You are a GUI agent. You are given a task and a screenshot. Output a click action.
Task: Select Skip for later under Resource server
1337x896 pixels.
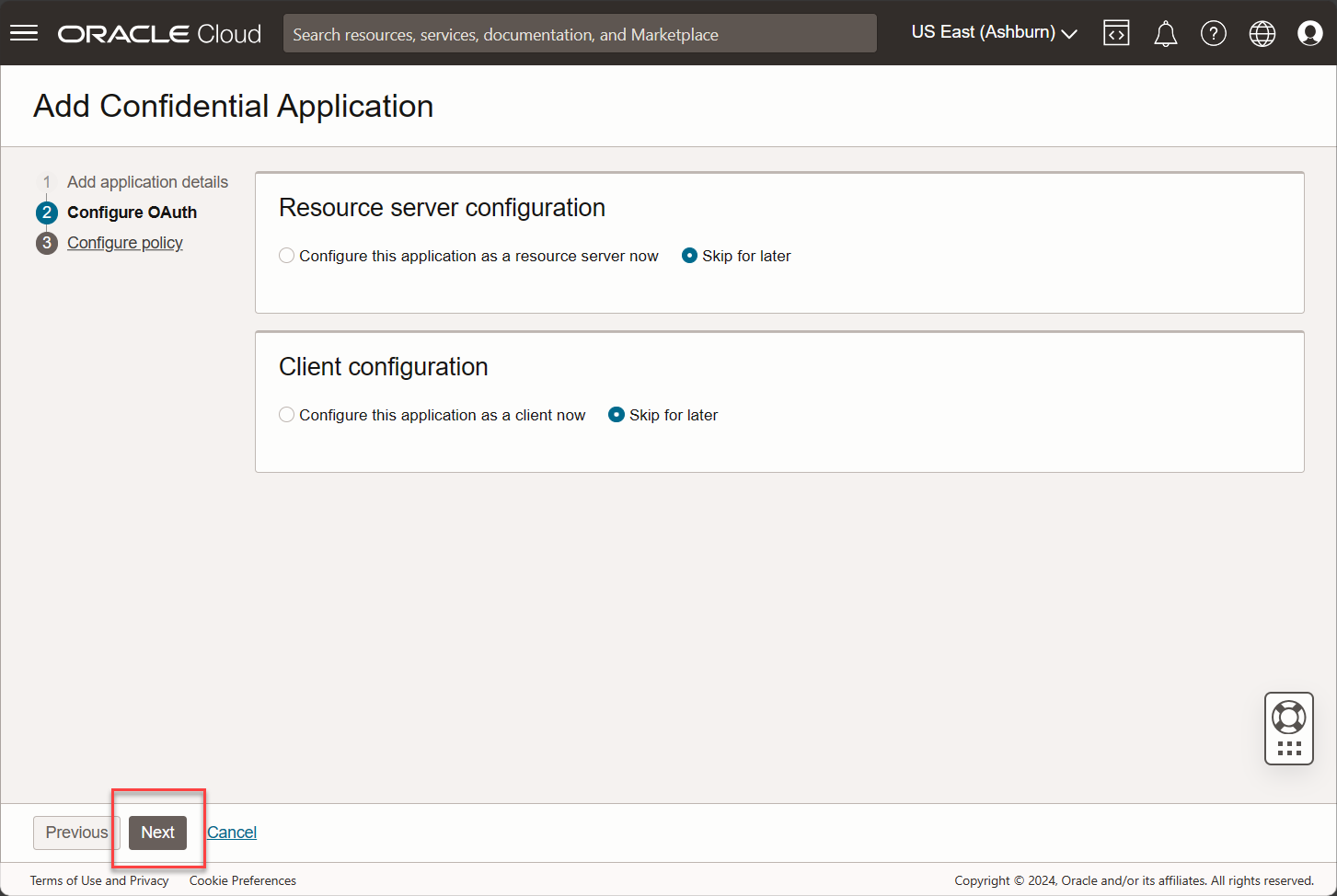click(x=690, y=255)
